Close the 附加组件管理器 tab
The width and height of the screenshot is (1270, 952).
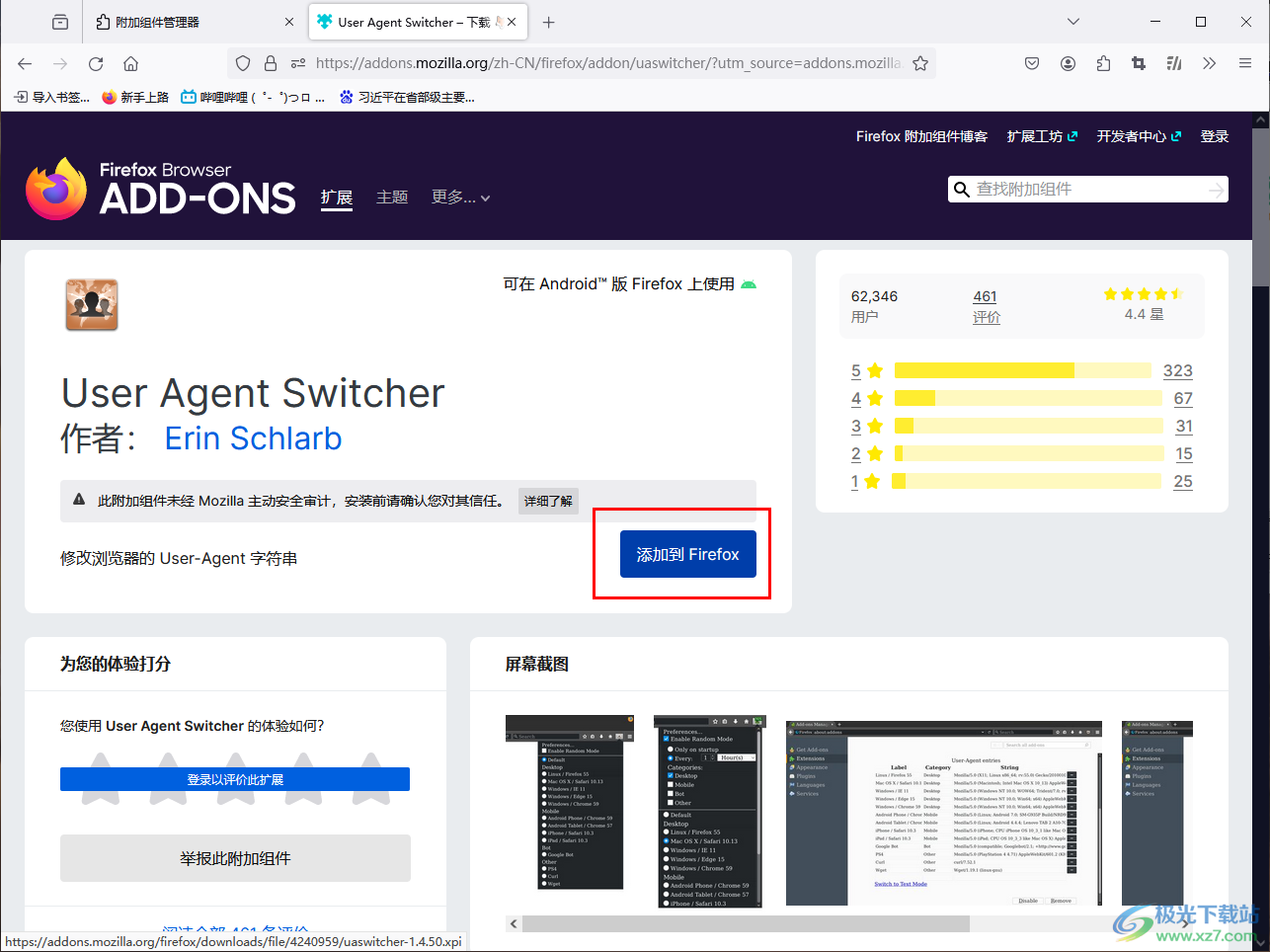289,22
